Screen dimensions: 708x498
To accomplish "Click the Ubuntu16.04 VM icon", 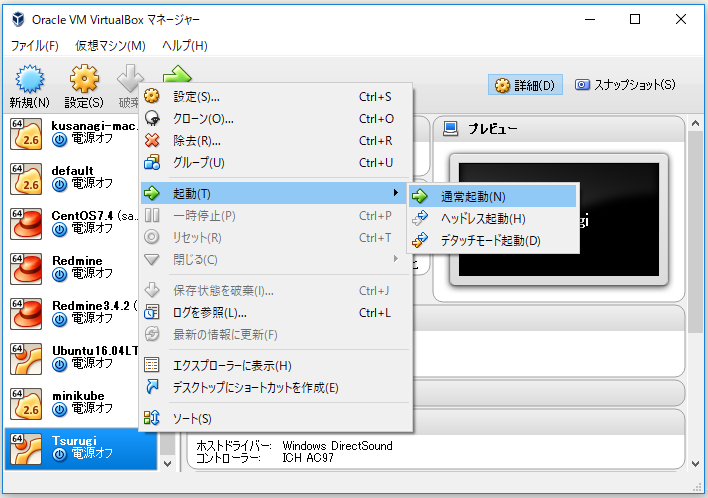I will [x=26, y=359].
